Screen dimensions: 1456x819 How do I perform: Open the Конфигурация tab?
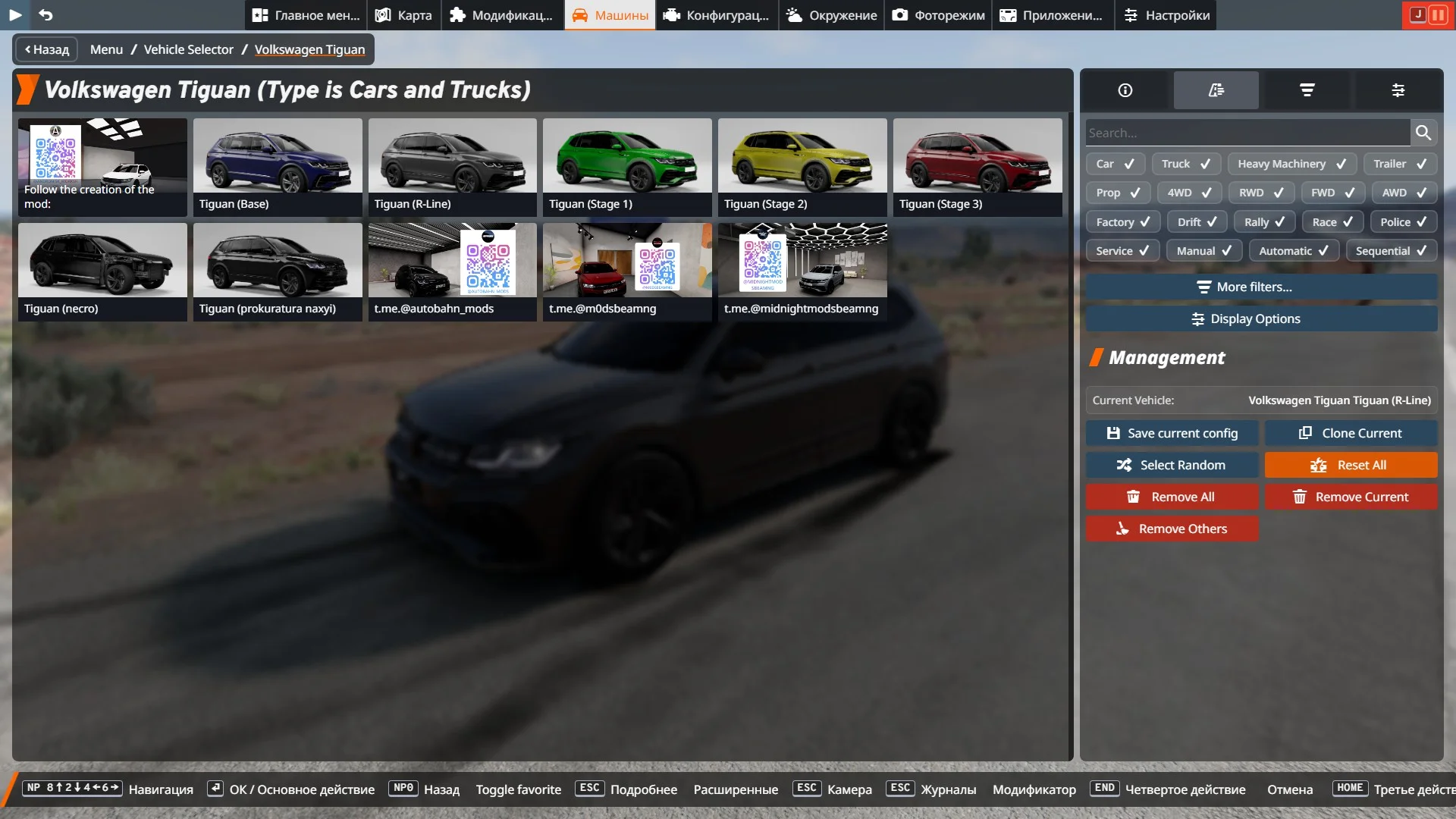pos(717,15)
